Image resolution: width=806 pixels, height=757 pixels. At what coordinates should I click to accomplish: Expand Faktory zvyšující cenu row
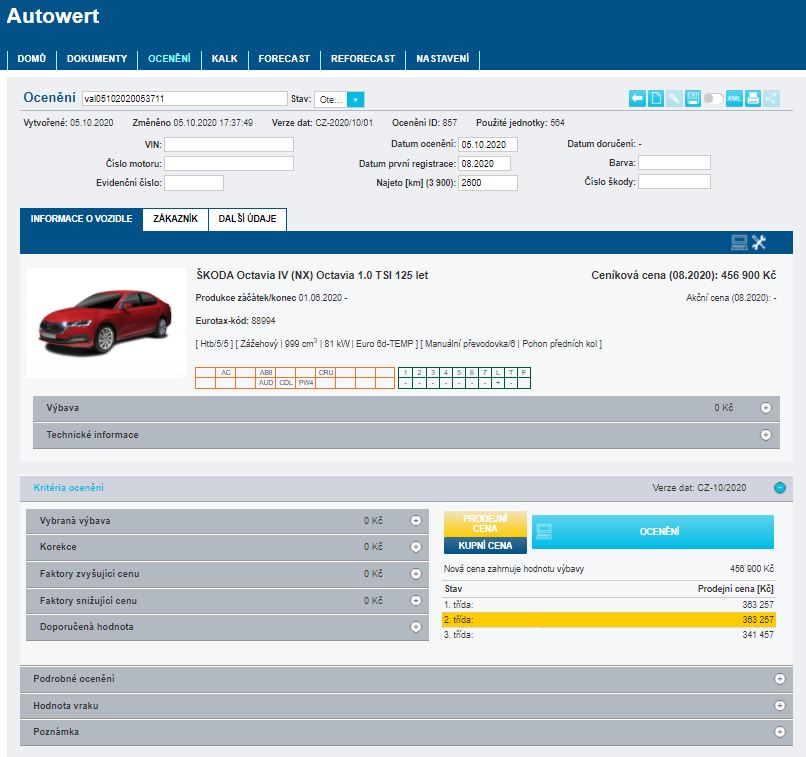(x=416, y=574)
